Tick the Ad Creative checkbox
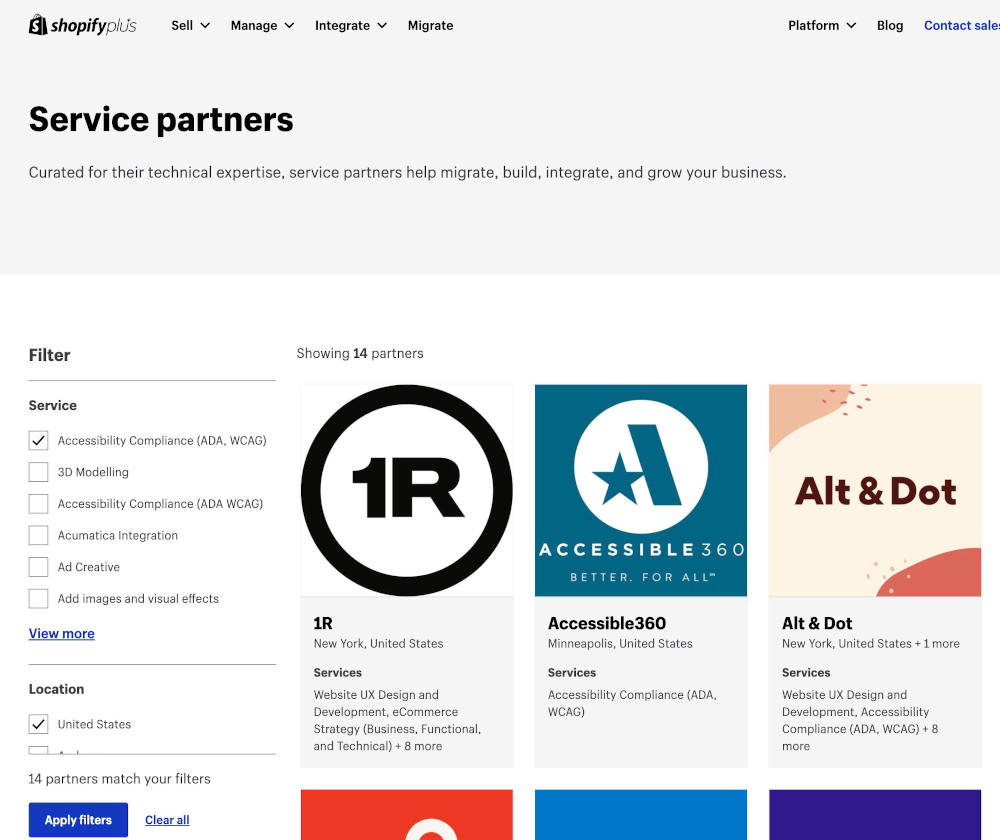Screen dimensions: 1000x840 point(38,567)
